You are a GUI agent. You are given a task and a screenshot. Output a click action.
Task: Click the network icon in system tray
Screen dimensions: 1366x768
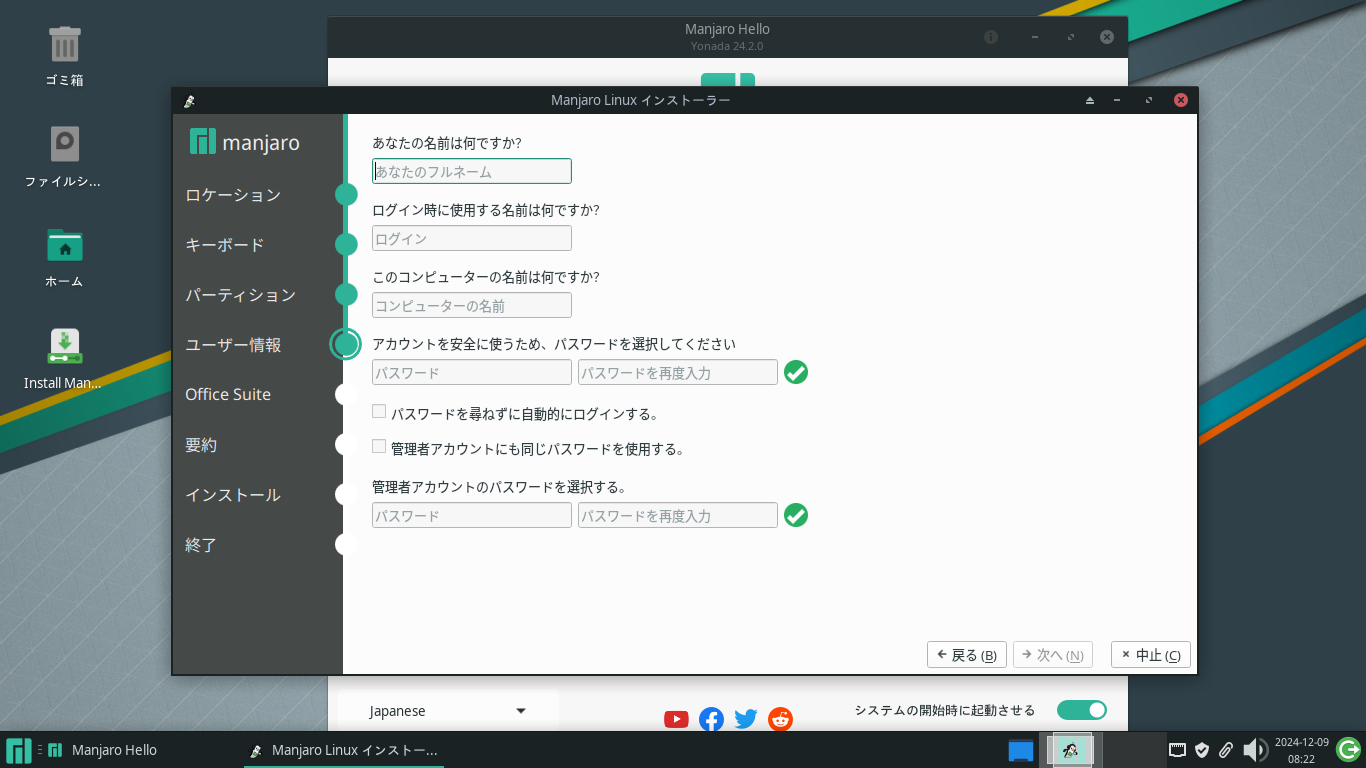point(1178,750)
